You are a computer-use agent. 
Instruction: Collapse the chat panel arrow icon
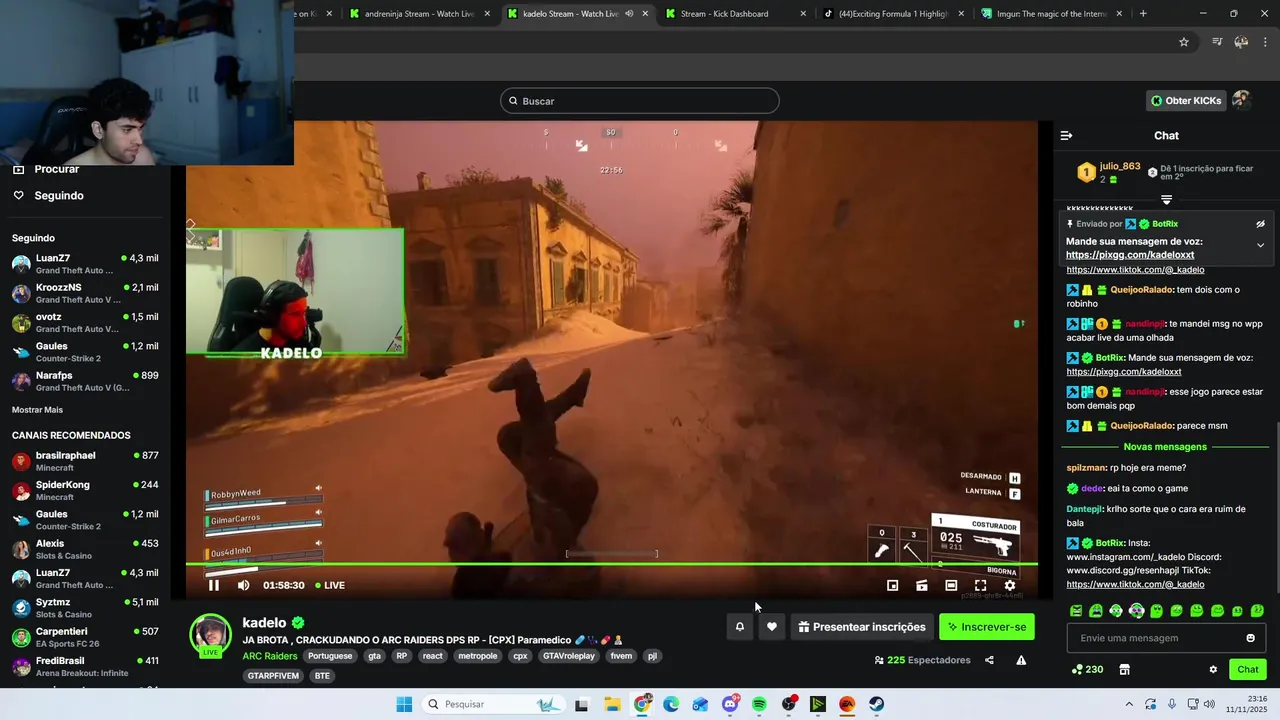[x=1066, y=135]
